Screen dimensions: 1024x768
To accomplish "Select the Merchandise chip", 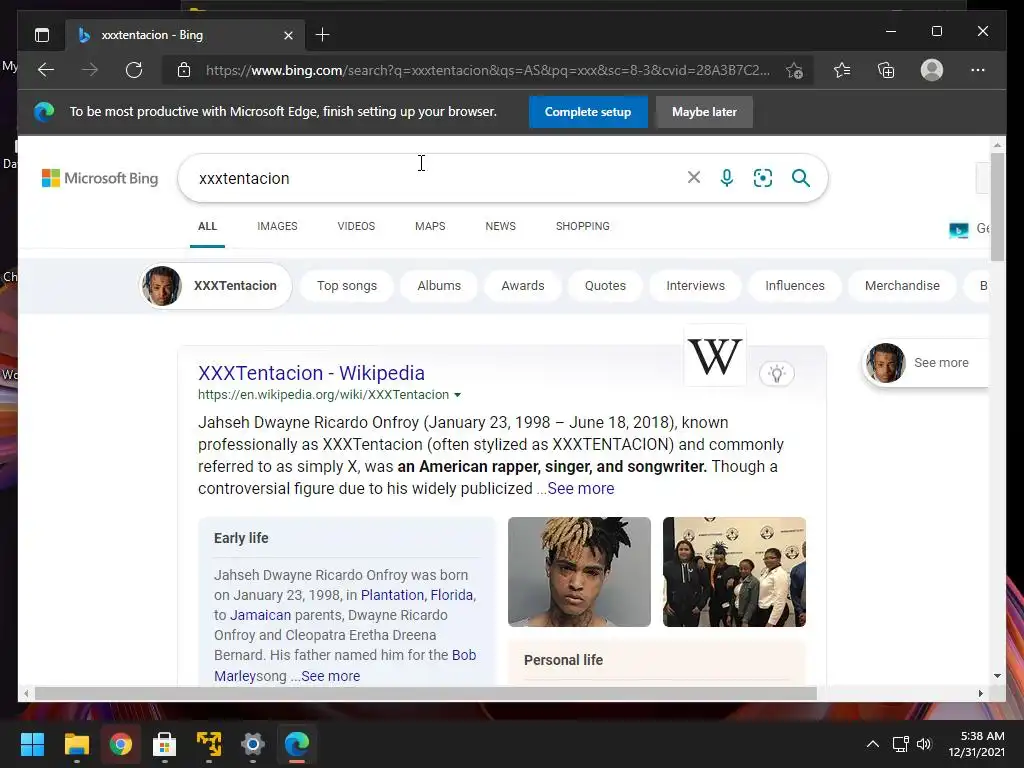I will pyautogui.click(x=902, y=285).
